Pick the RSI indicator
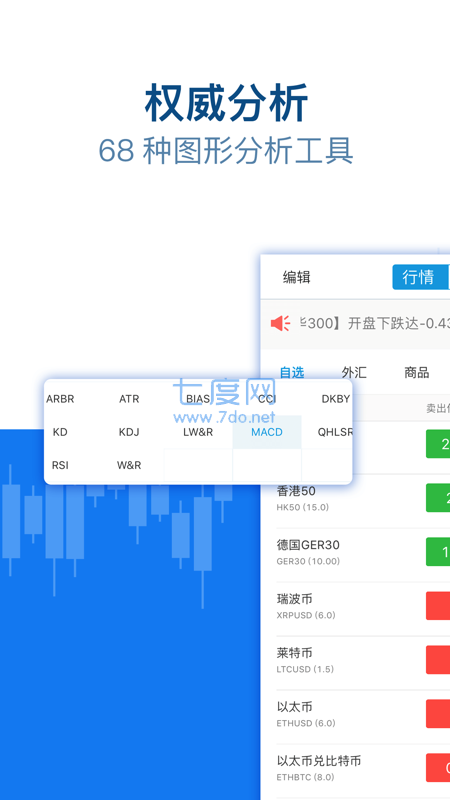Viewport: 450px width, 800px height. [x=60, y=465]
